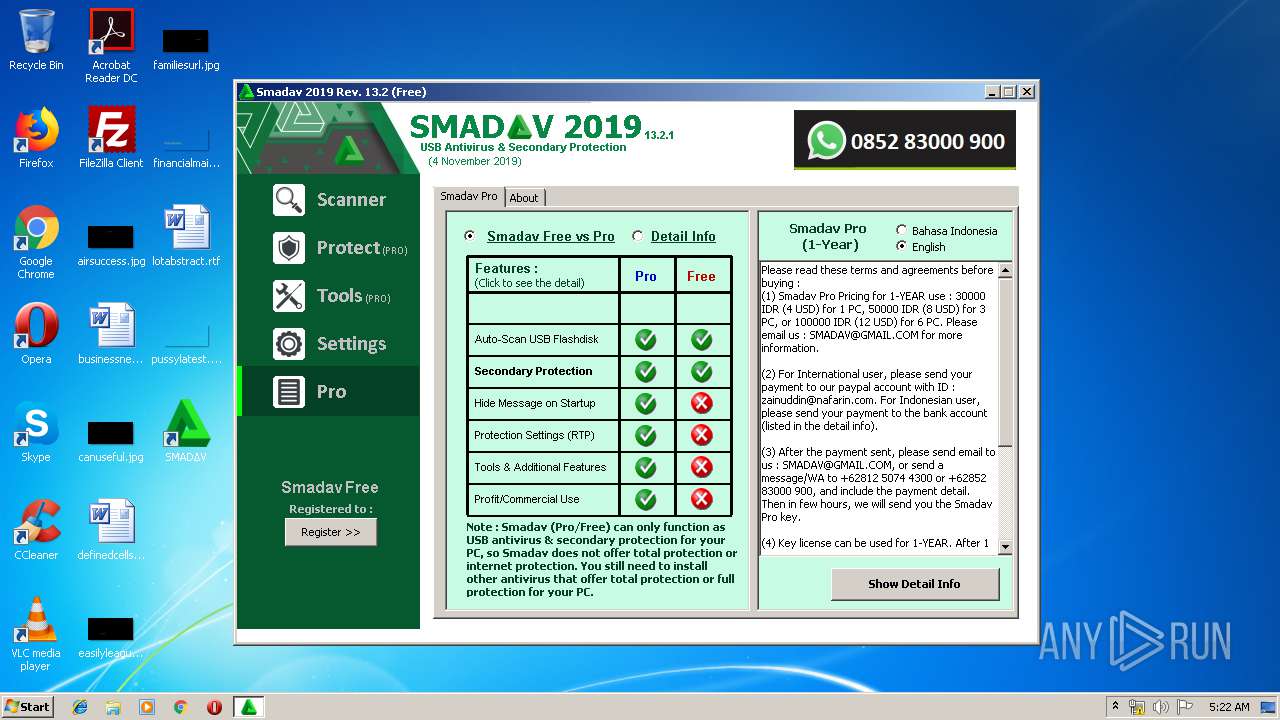Open VLC media player shortcut
The width and height of the screenshot is (1280, 720).
(x=36, y=634)
